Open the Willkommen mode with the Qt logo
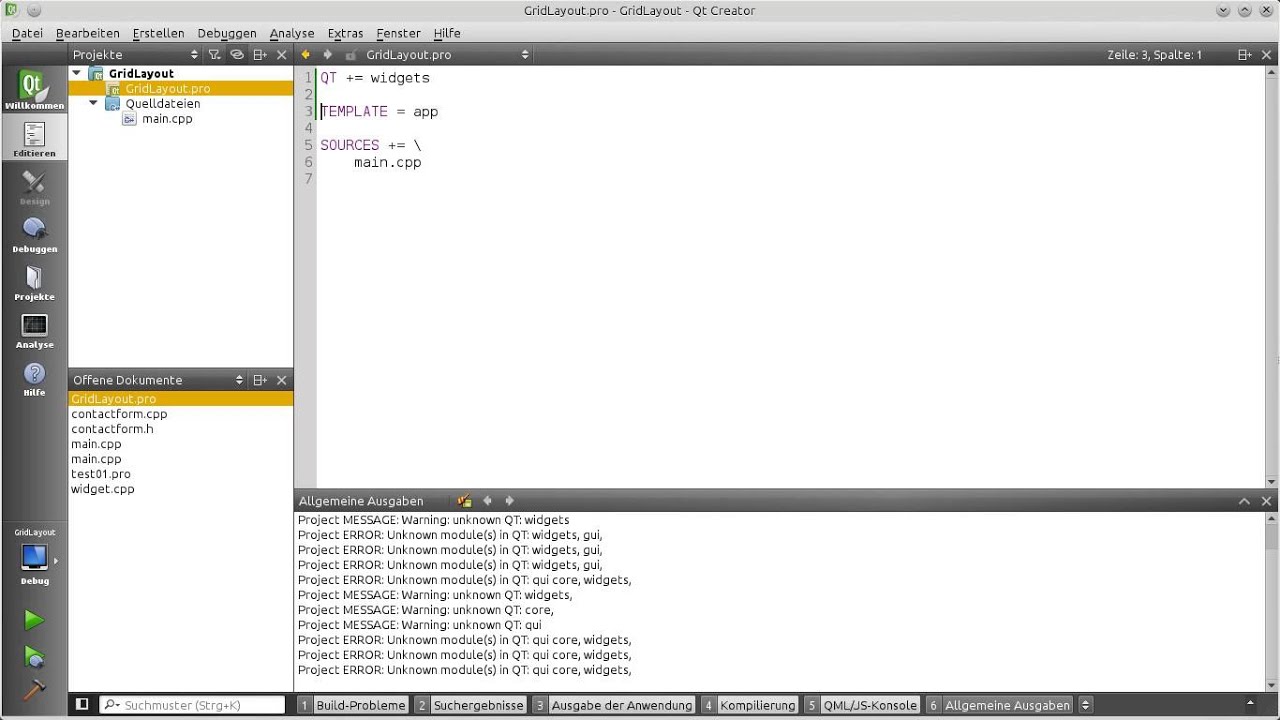The image size is (1280, 720). (34, 90)
